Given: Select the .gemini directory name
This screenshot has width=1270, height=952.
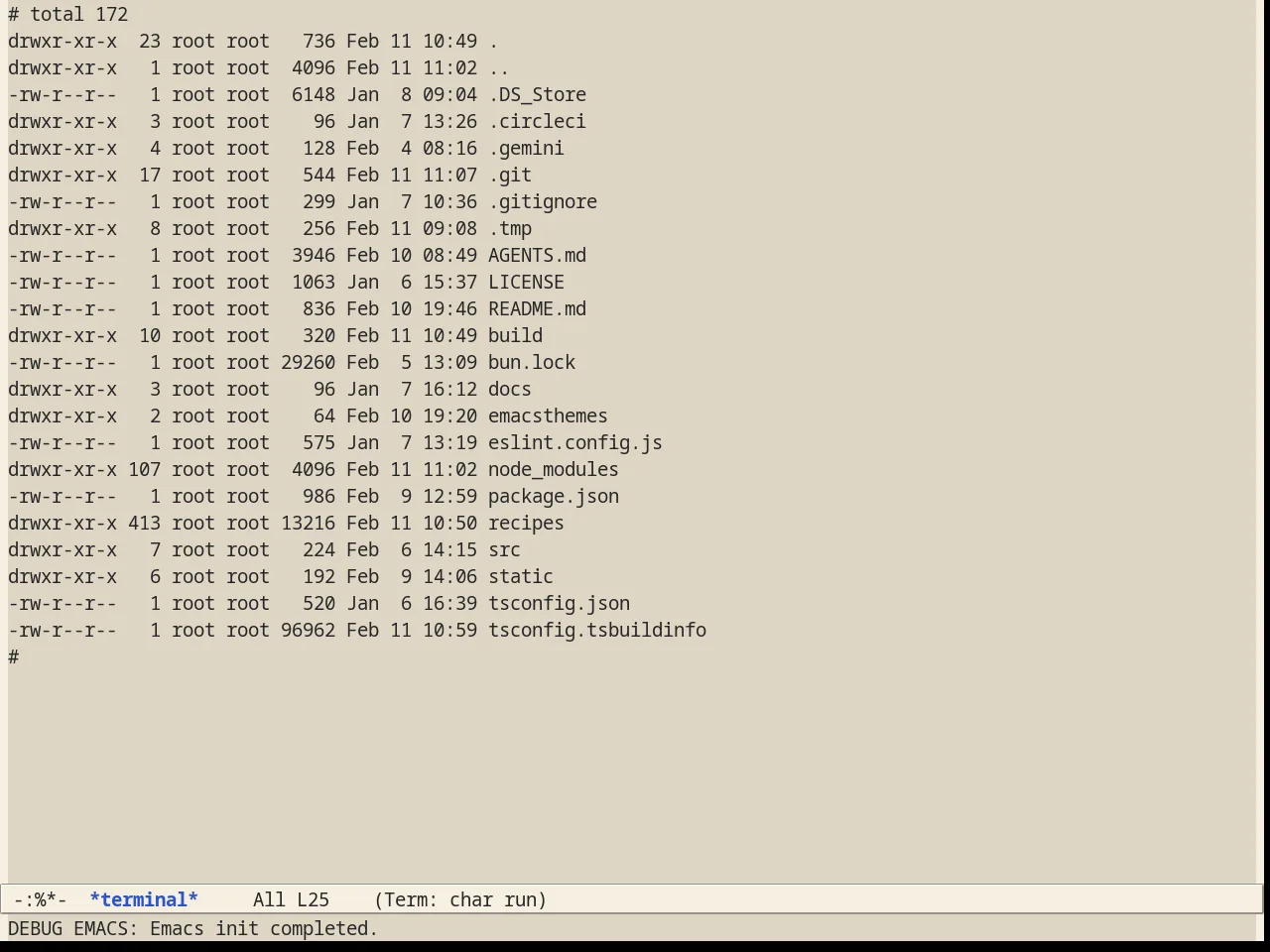Looking at the screenshot, I should (x=526, y=148).
